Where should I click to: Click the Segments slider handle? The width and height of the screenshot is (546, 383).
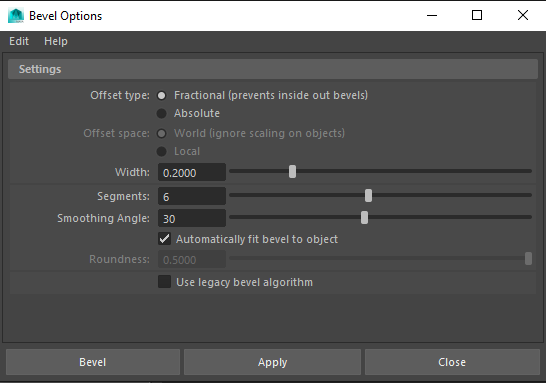pos(368,196)
